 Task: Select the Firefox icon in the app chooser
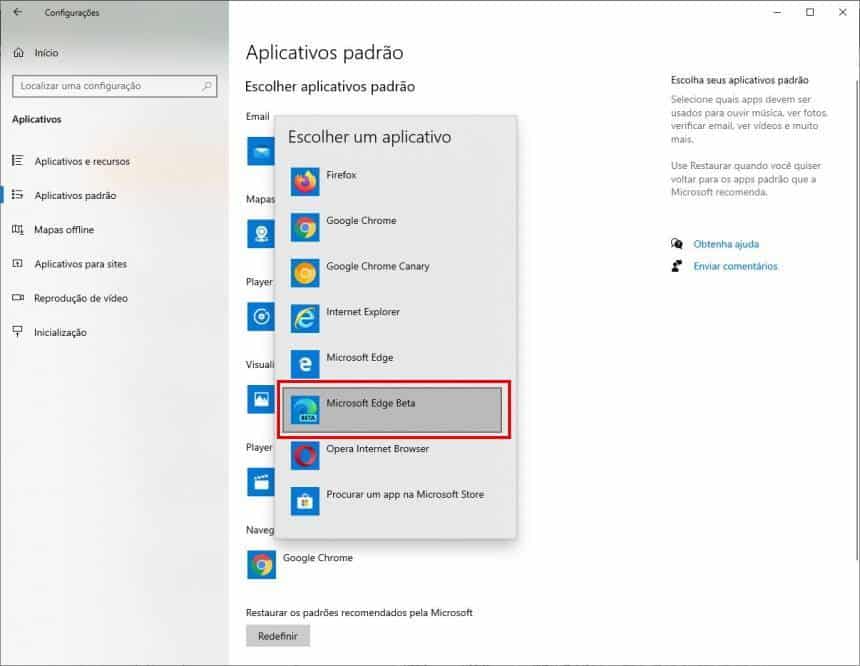point(305,182)
